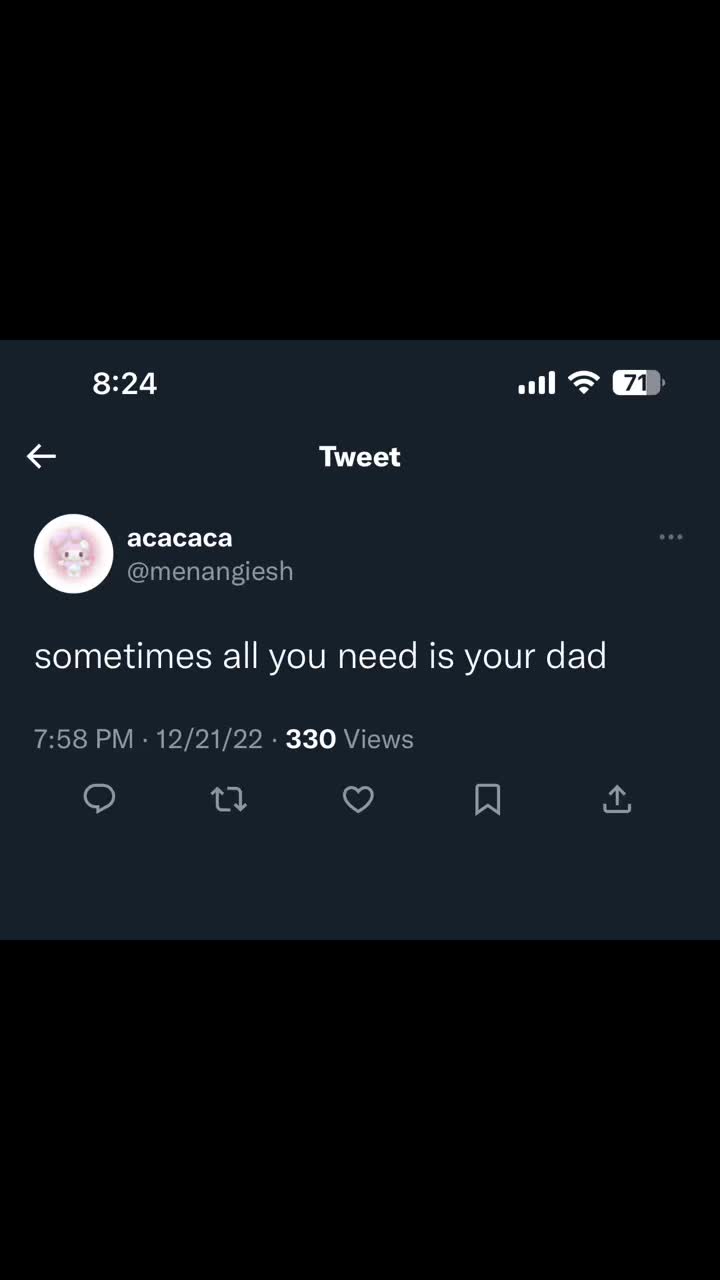Tap the battery indicator showing 71
Image resolution: width=720 pixels, height=1280 pixels.
(638, 382)
